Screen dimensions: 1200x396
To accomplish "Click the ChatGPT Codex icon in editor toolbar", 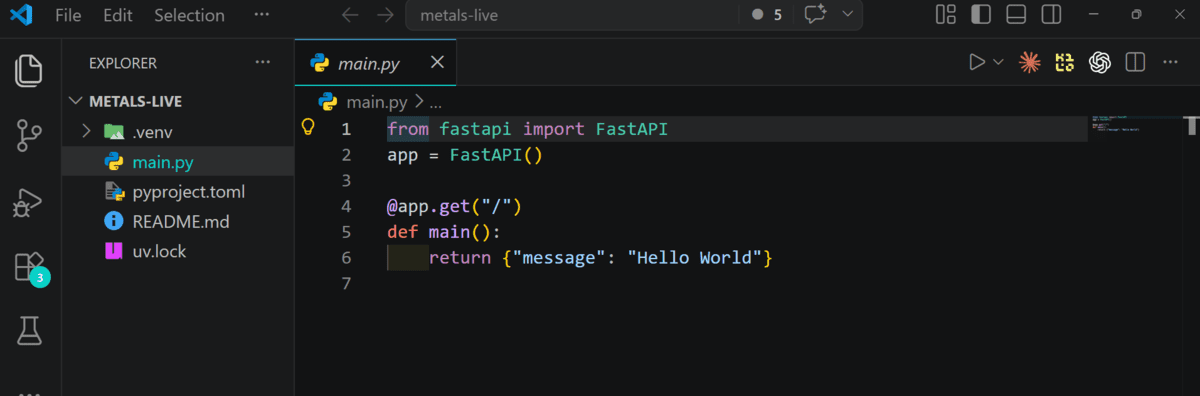I will click(1100, 63).
